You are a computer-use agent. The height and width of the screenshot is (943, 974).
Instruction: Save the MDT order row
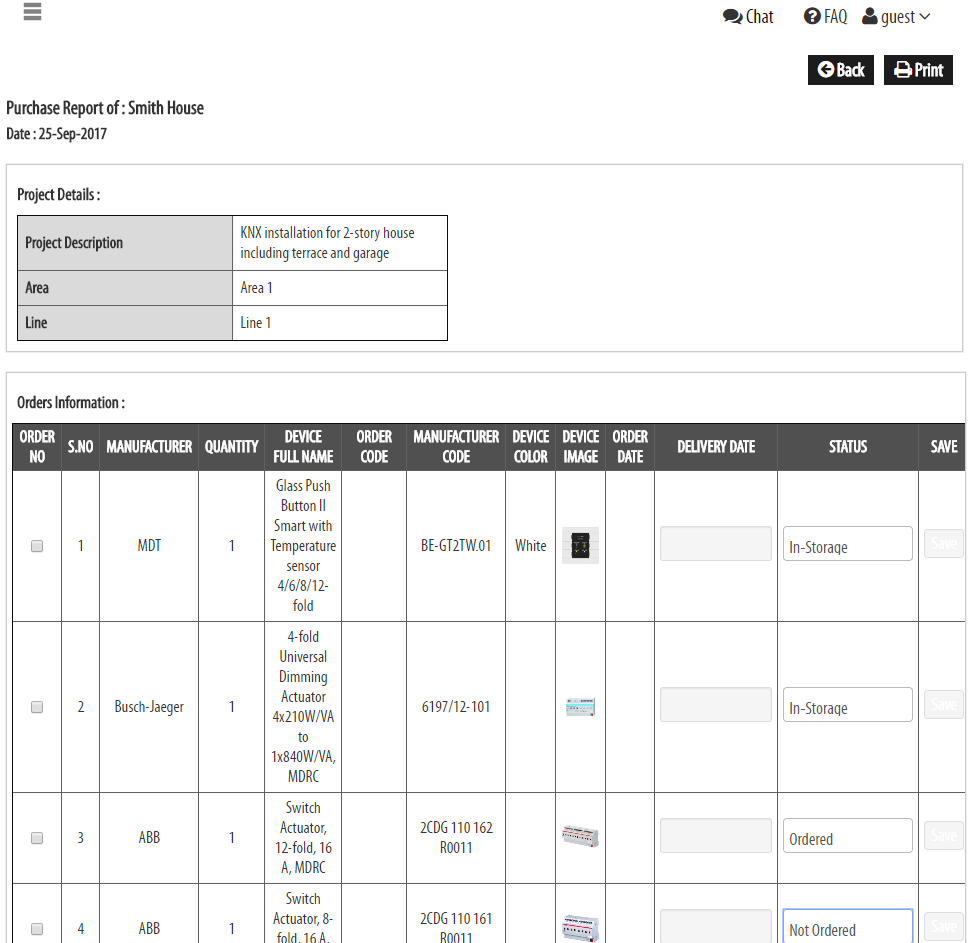point(944,544)
